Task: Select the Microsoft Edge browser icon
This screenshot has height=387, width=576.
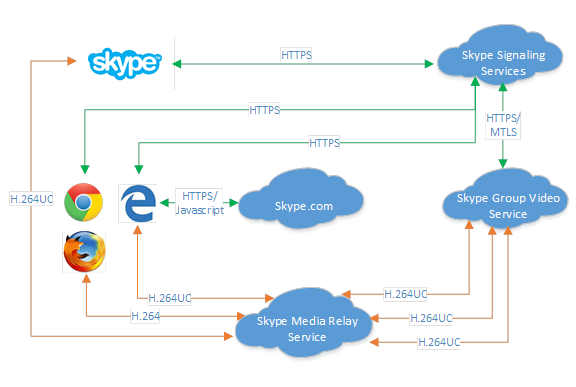Action: [x=138, y=203]
